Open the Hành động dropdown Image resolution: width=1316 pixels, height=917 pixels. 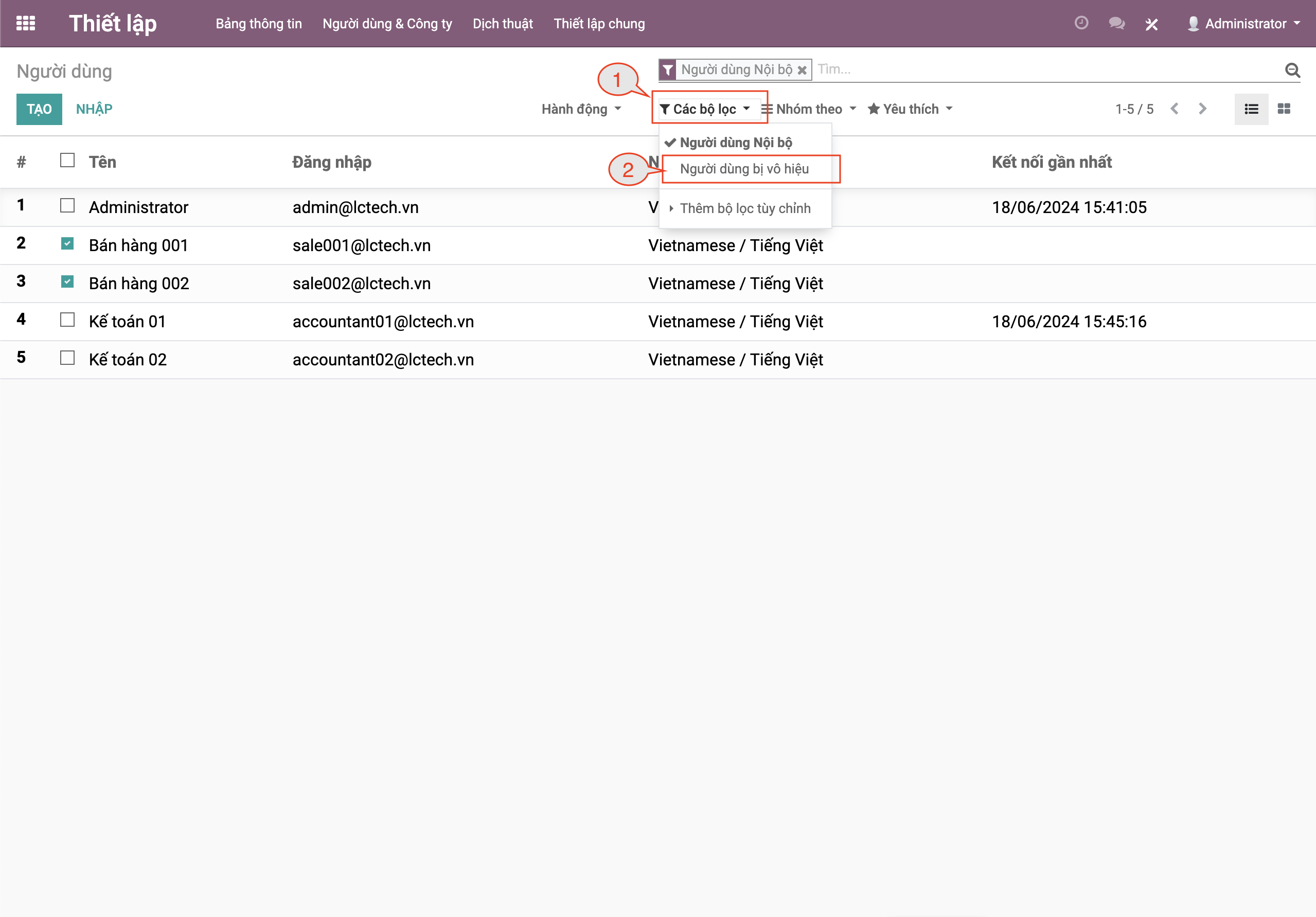(x=581, y=109)
